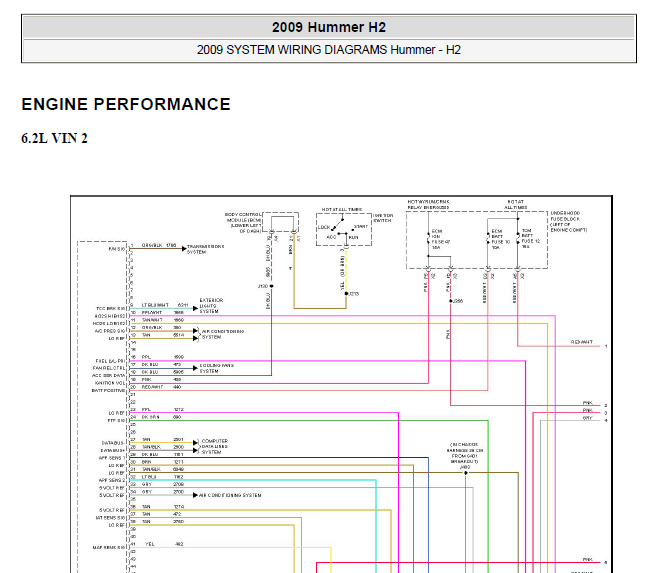Click the "DATA BUS-" pin label
Viewport: 659px width, 573px height.
click(x=113, y=443)
